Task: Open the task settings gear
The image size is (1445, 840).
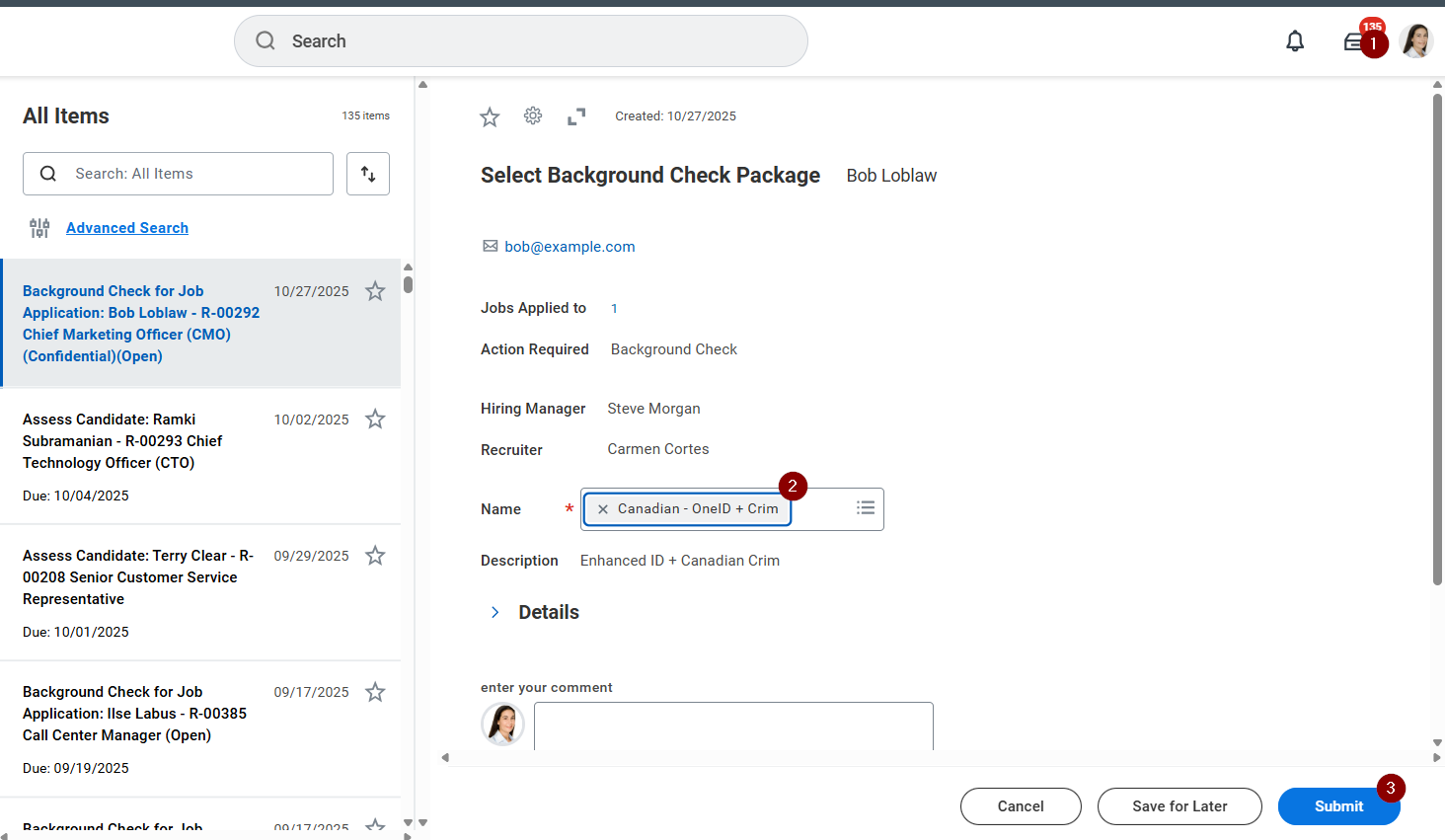Action: point(533,116)
